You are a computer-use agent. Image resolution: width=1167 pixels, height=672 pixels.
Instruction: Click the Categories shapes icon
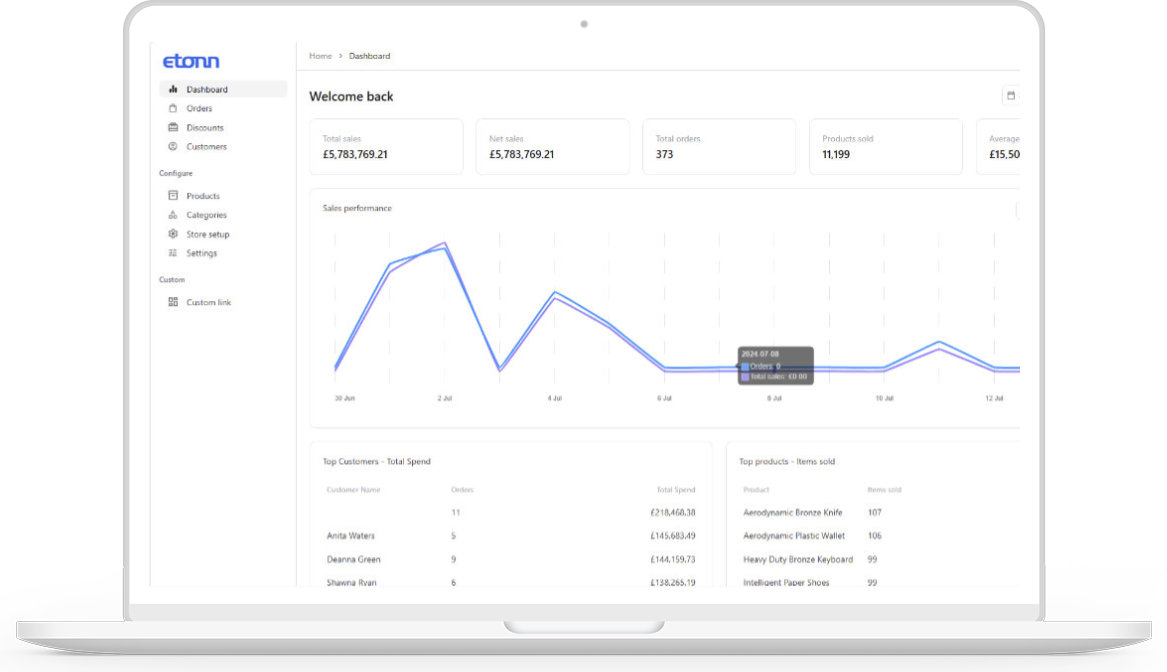[x=173, y=215]
